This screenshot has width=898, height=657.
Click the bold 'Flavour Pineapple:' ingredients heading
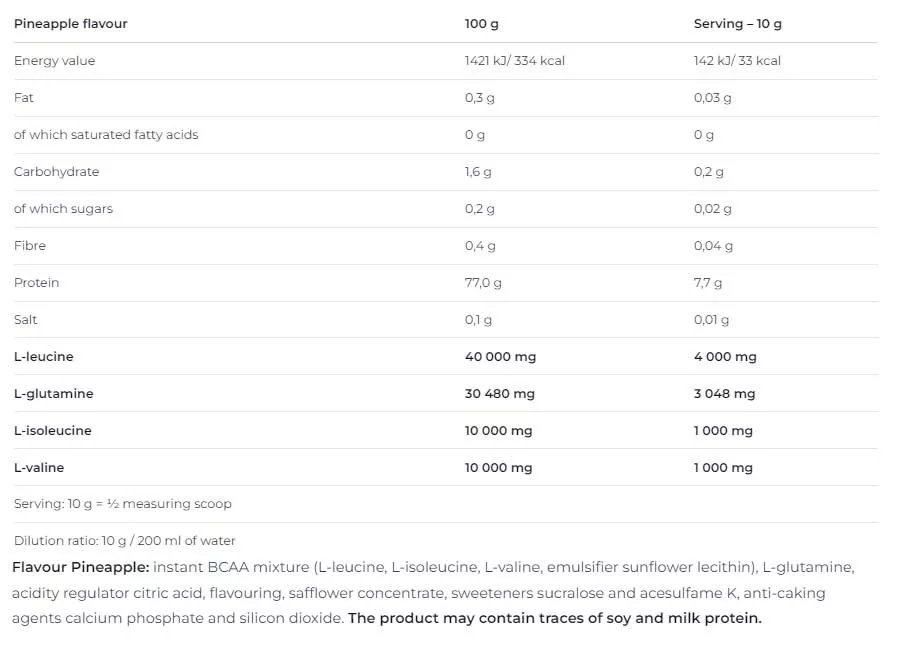80,567
